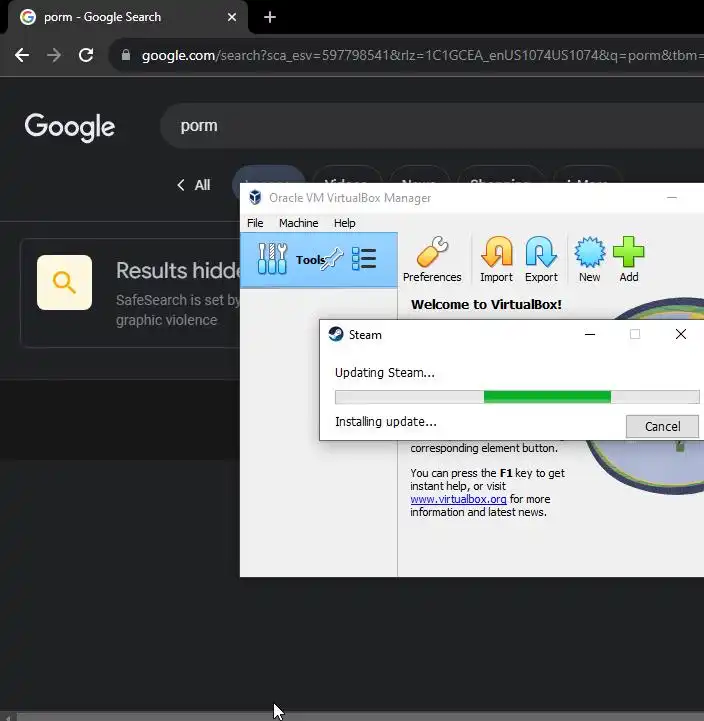Screen dimensions: 704x721
Task: Reload the Google Search page
Action: [x=86, y=55]
